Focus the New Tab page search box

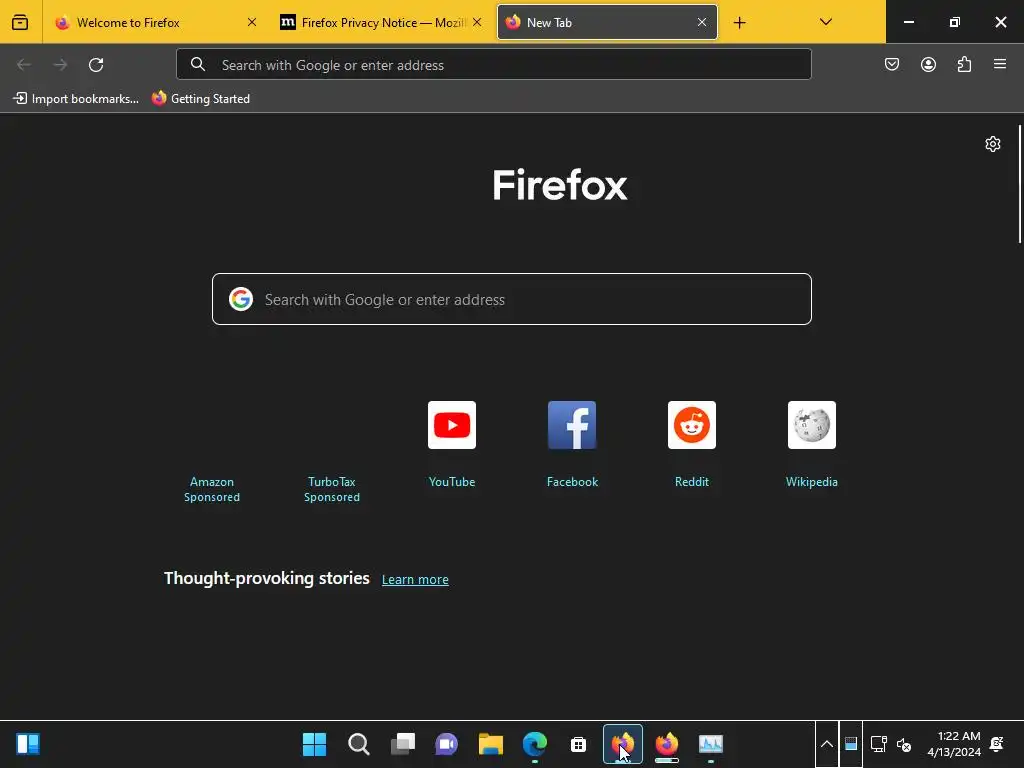coord(511,299)
